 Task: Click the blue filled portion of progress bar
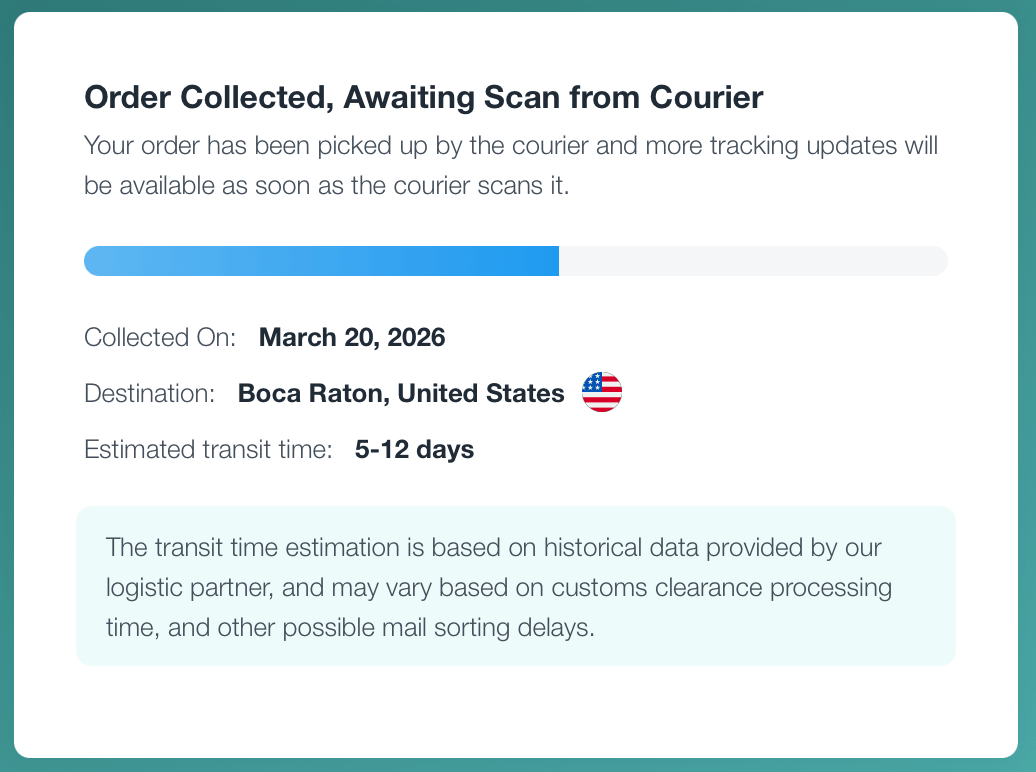(x=320, y=261)
